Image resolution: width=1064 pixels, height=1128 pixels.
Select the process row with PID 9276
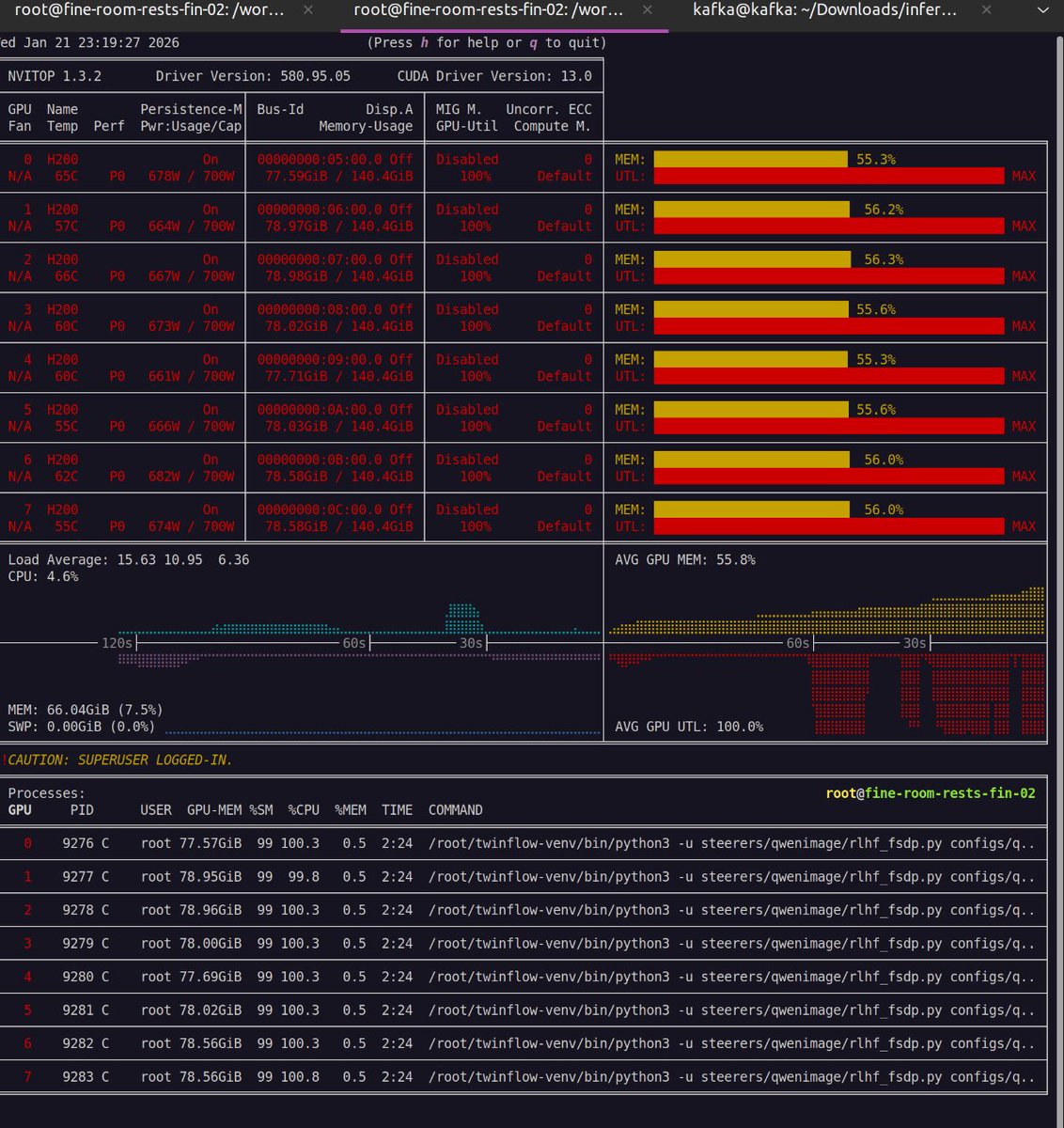click(x=524, y=843)
